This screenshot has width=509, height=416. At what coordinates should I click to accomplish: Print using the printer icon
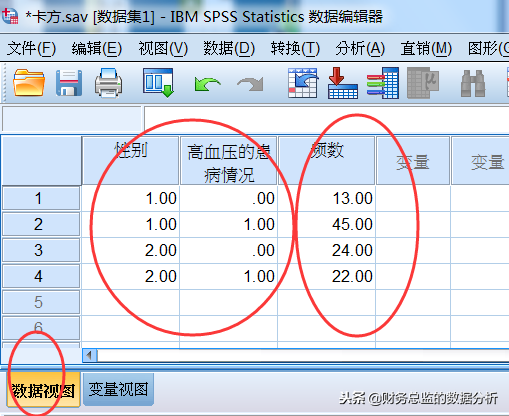pyautogui.click(x=108, y=83)
